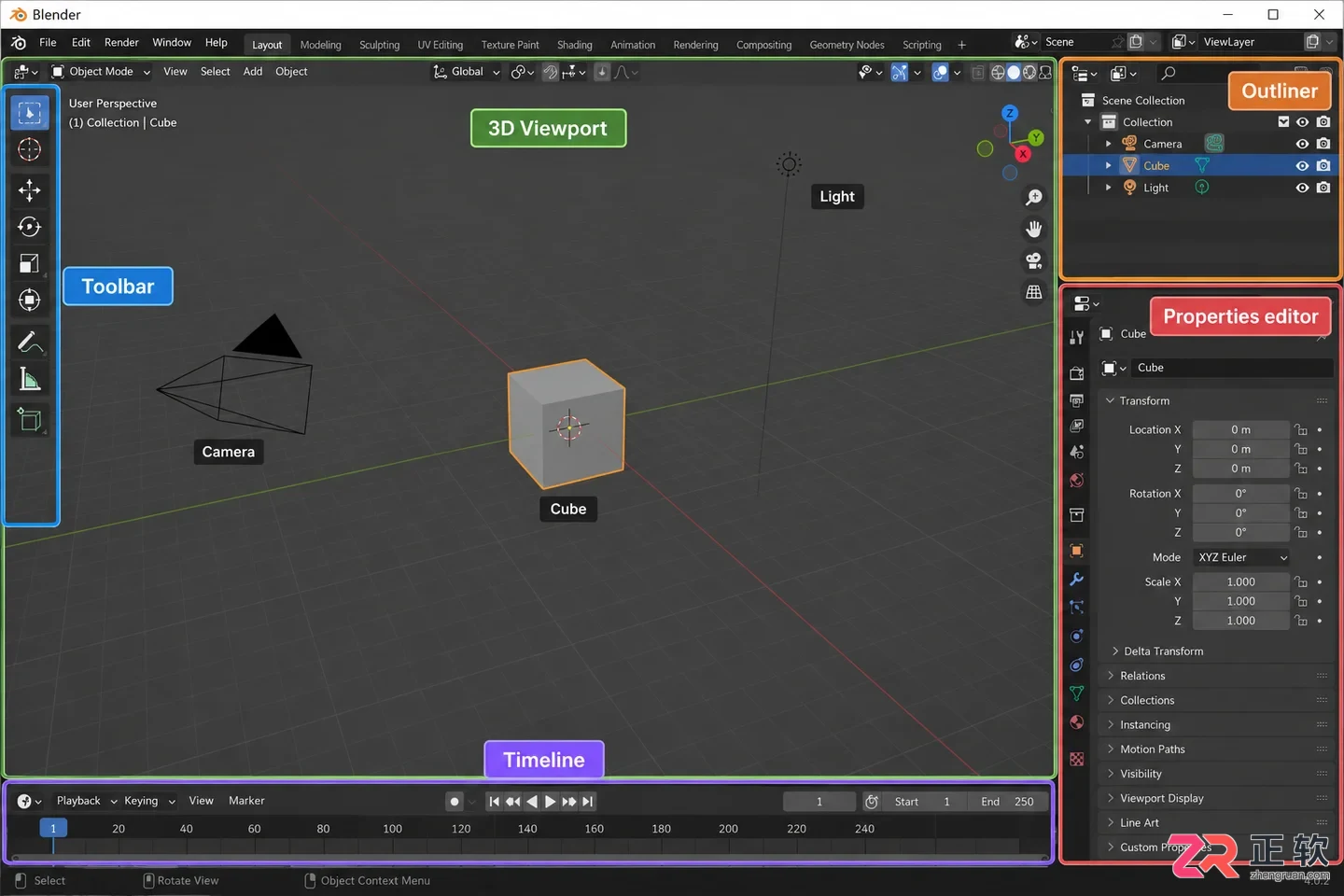Play animation forward in timeline
1344x896 pixels.
pyautogui.click(x=550, y=802)
